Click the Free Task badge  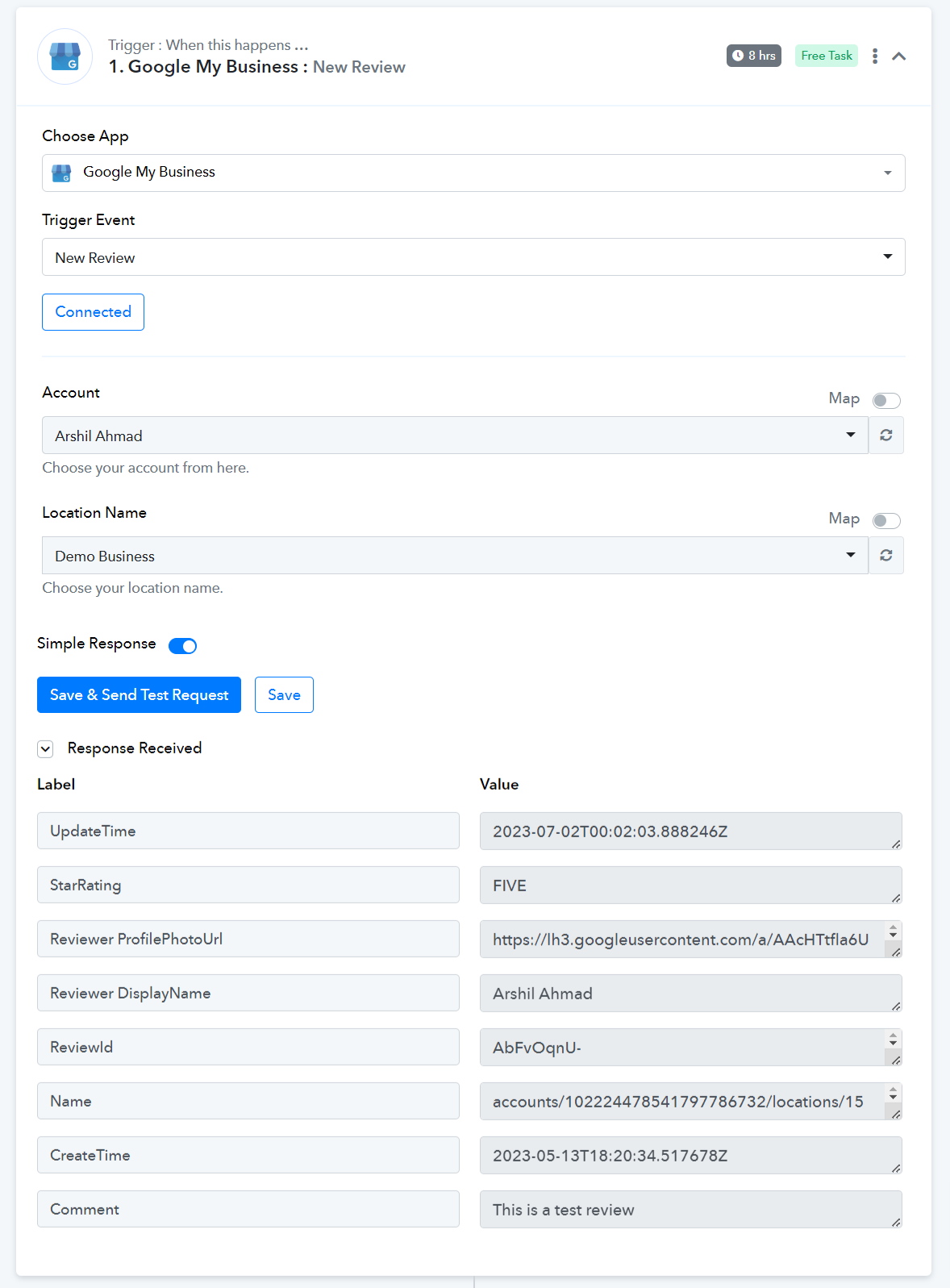click(827, 56)
